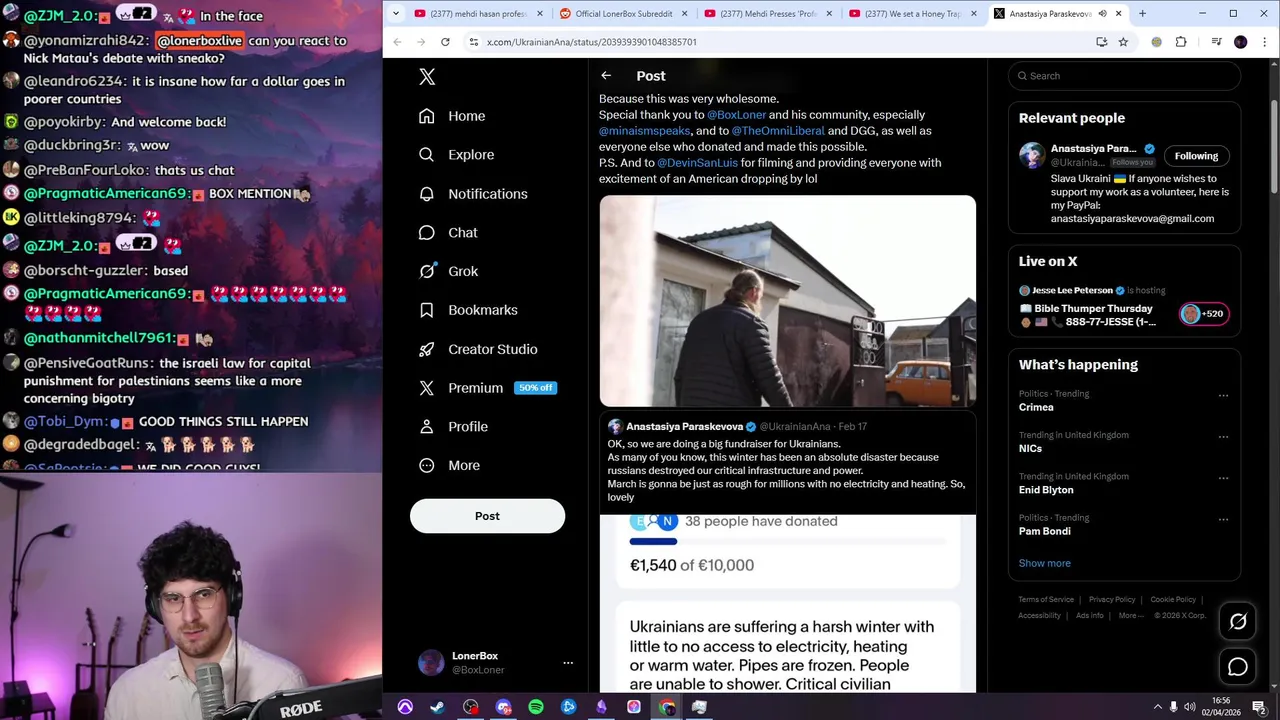Click the Chrome address bar URL
The width and height of the screenshot is (1280, 720).
[592, 42]
